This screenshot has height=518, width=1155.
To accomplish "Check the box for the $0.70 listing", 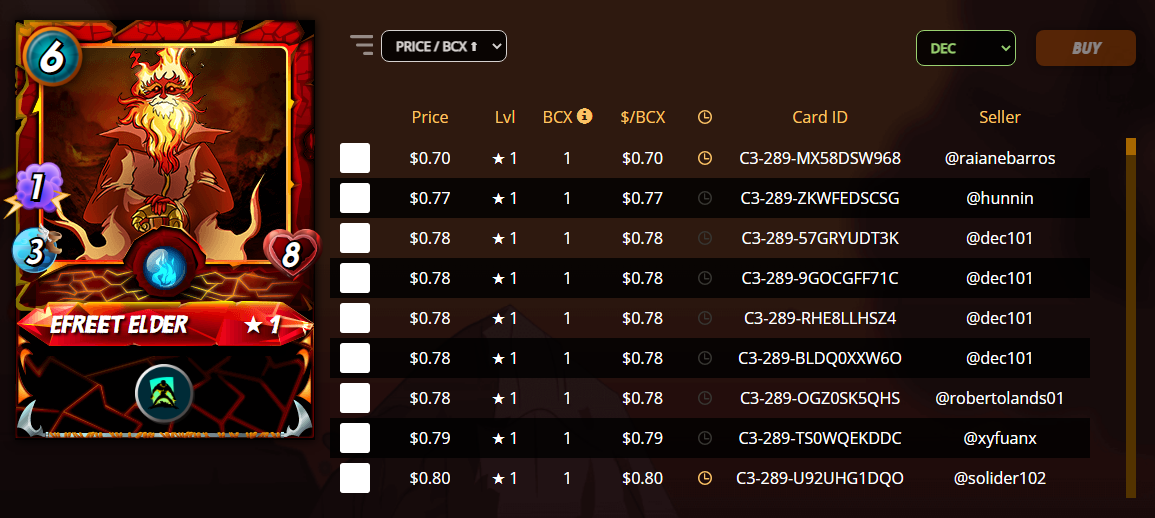I will pyautogui.click(x=355, y=158).
